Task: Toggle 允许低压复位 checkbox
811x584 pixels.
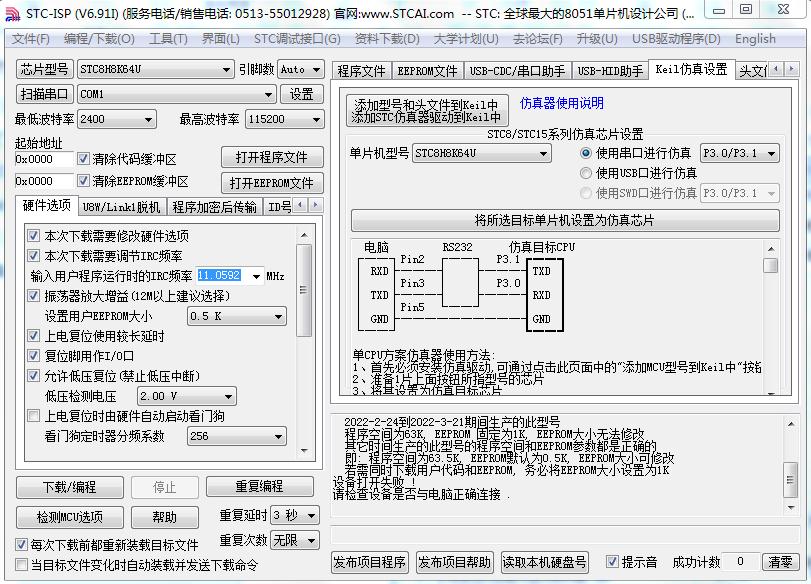Action: click(x=34, y=376)
